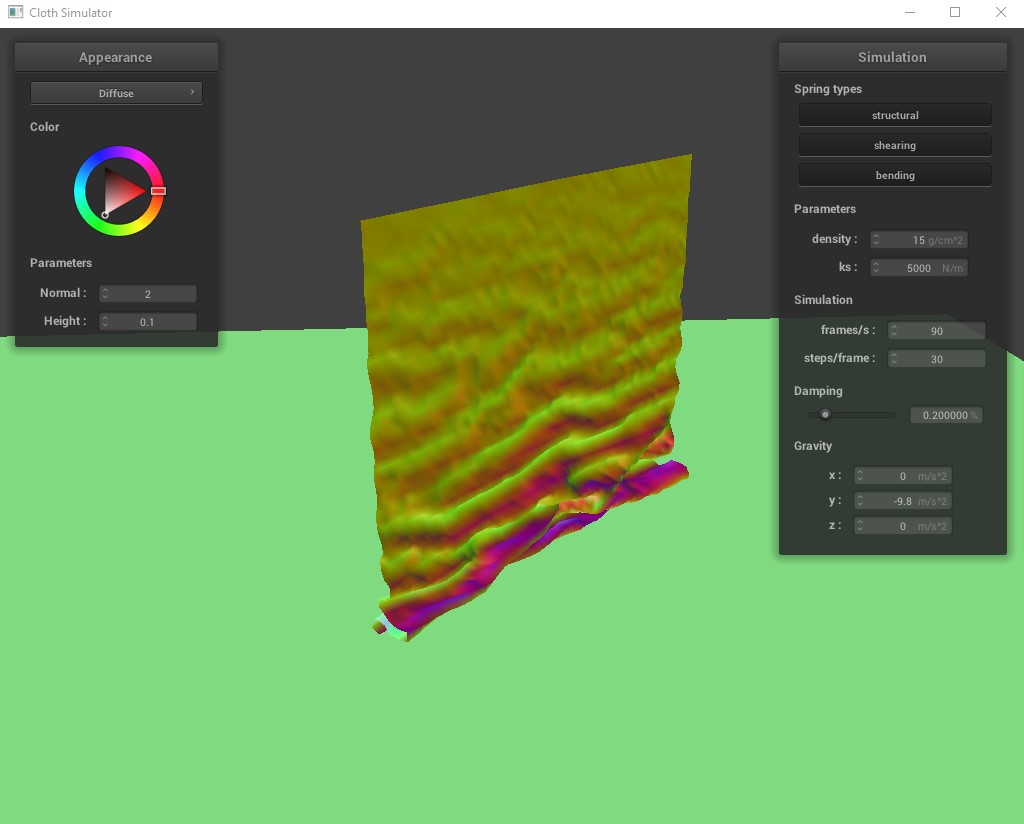This screenshot has height=824, width=1024.
Task: Maximize the Cloth Simulator window
Action: point(955,12)
